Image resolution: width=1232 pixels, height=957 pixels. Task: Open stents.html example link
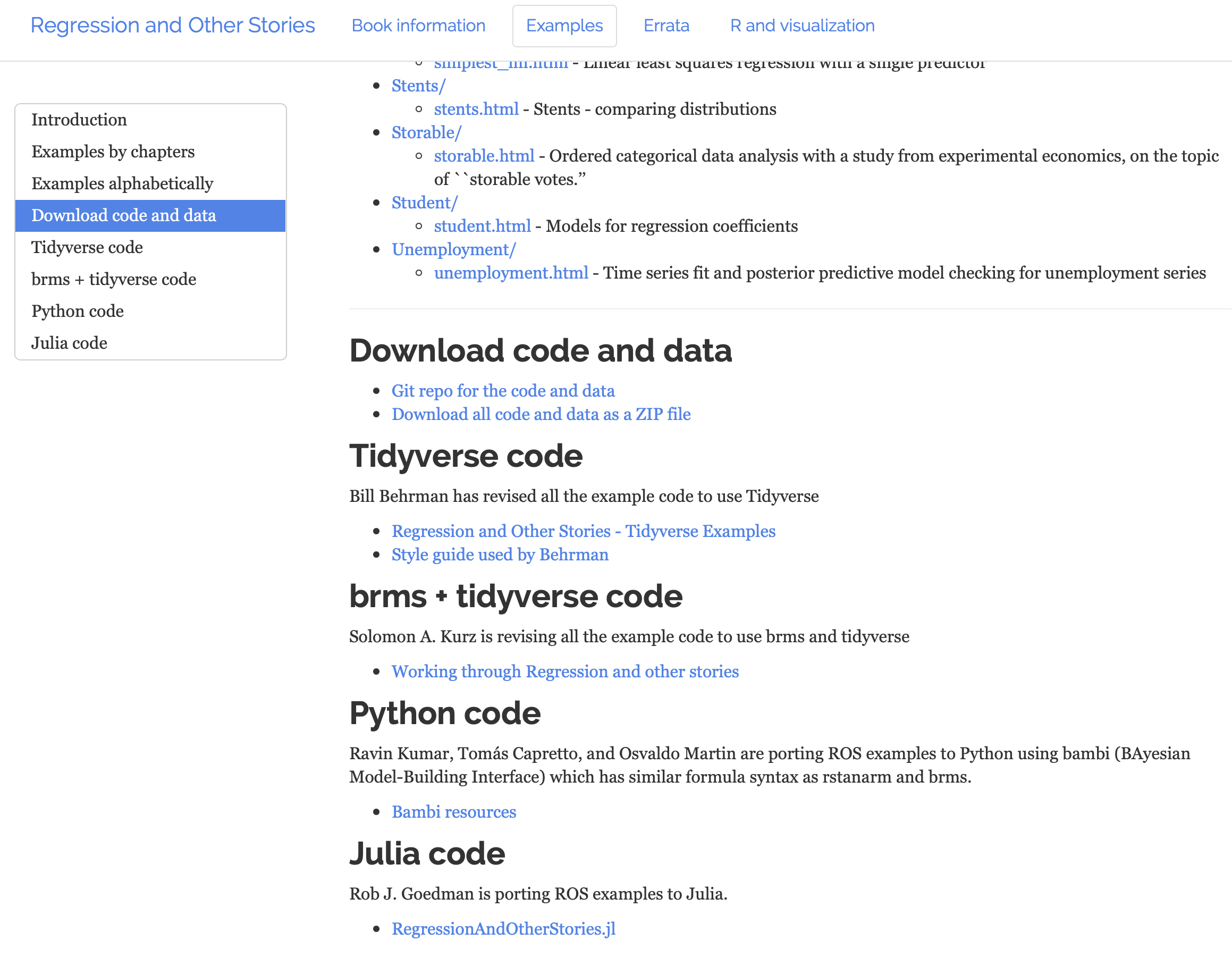[476, 109]
